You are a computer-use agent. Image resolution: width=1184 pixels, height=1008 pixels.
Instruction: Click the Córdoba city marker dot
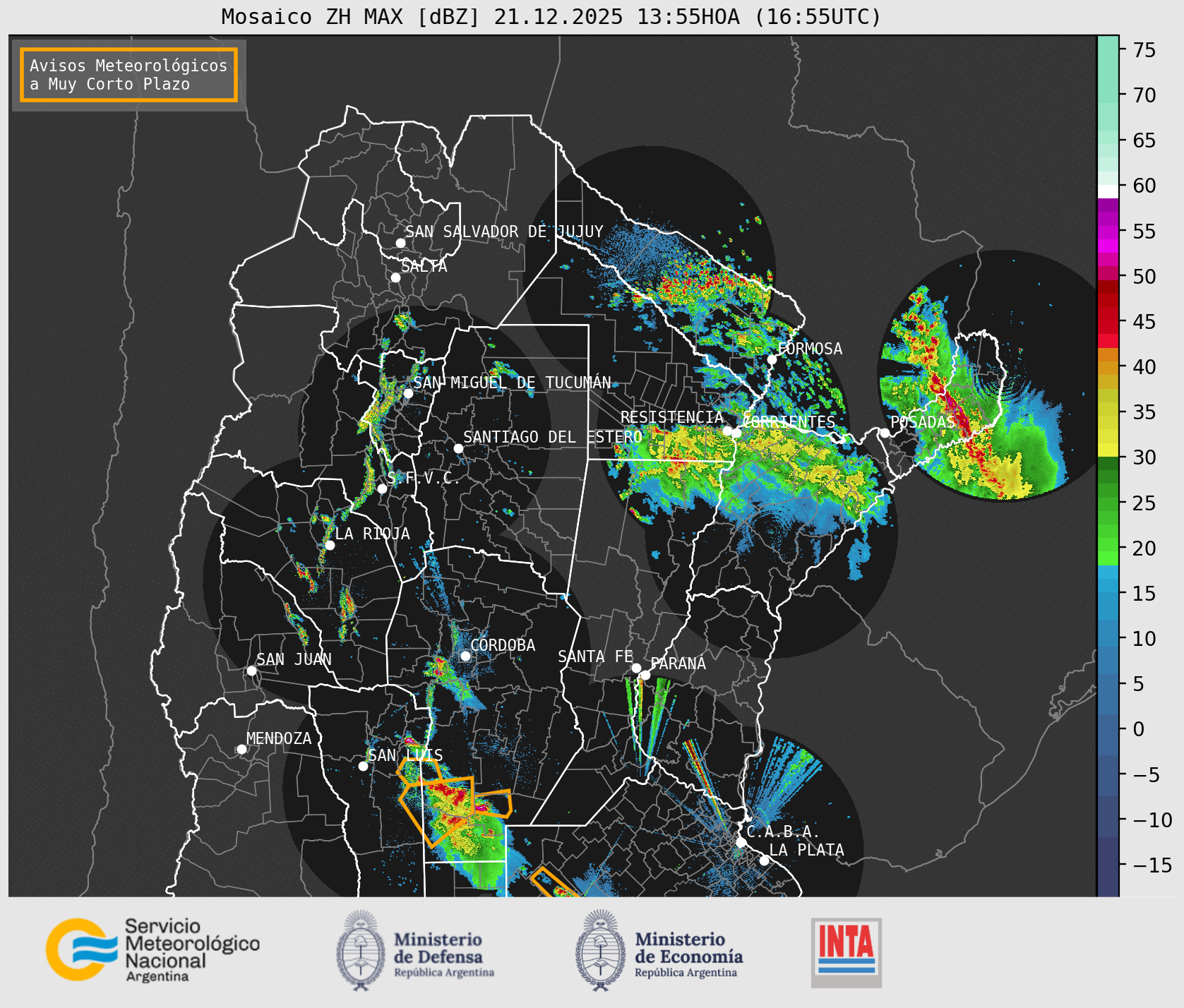465,656
